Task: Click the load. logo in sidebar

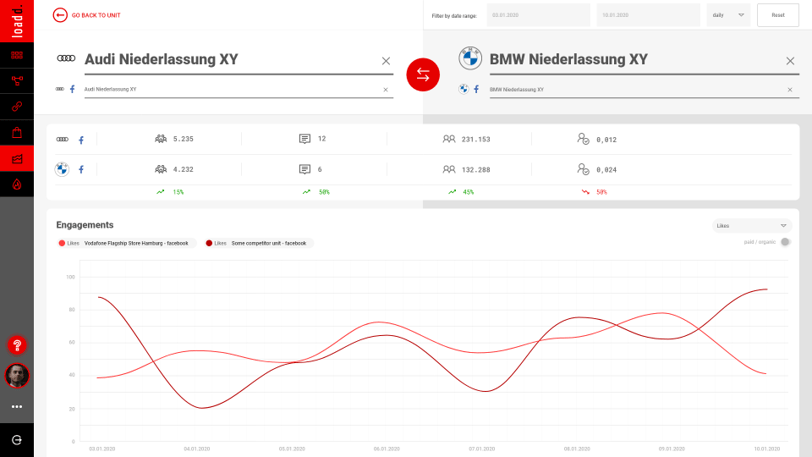Action: pyautogui.click(x=17, y=21)
